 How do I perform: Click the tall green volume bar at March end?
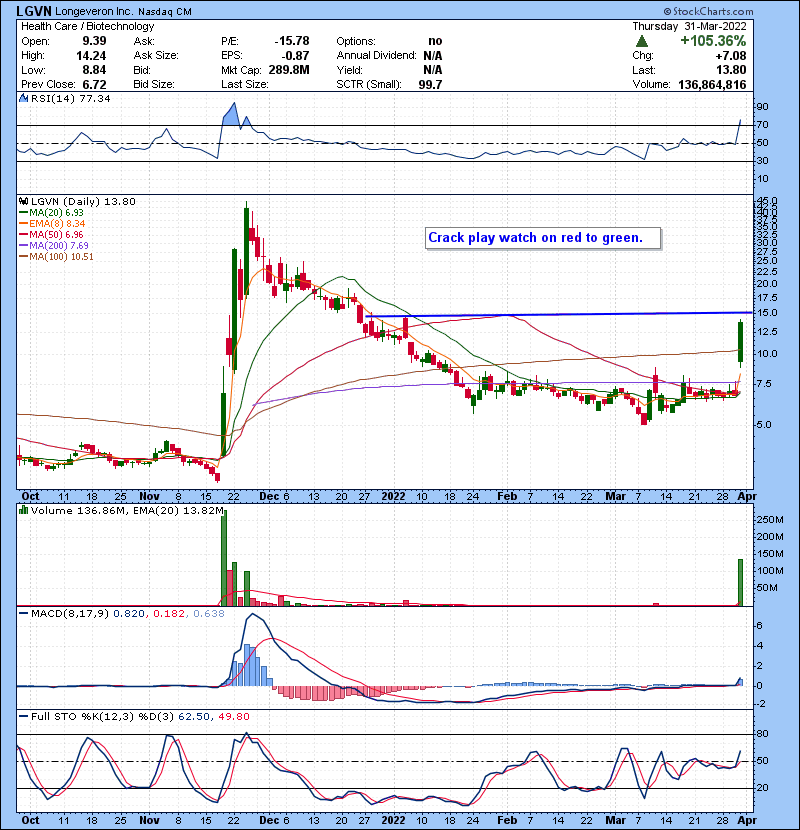(740, 582)
